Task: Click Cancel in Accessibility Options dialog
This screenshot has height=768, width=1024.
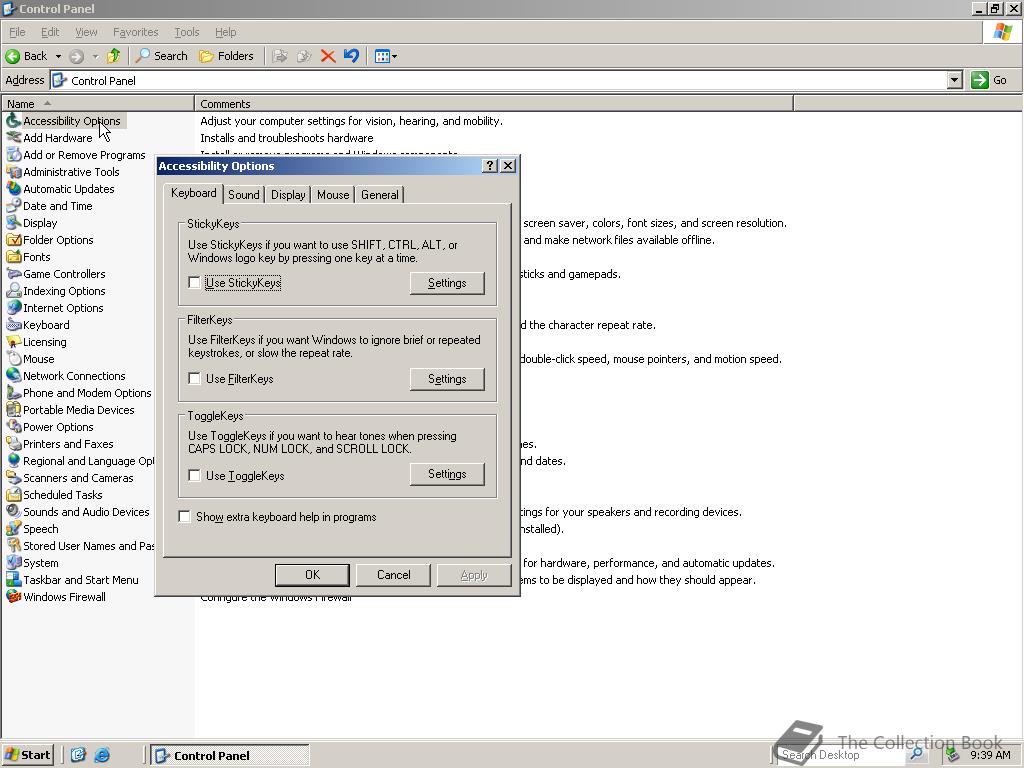Action: pyautogui.click(x=393, y=575)
